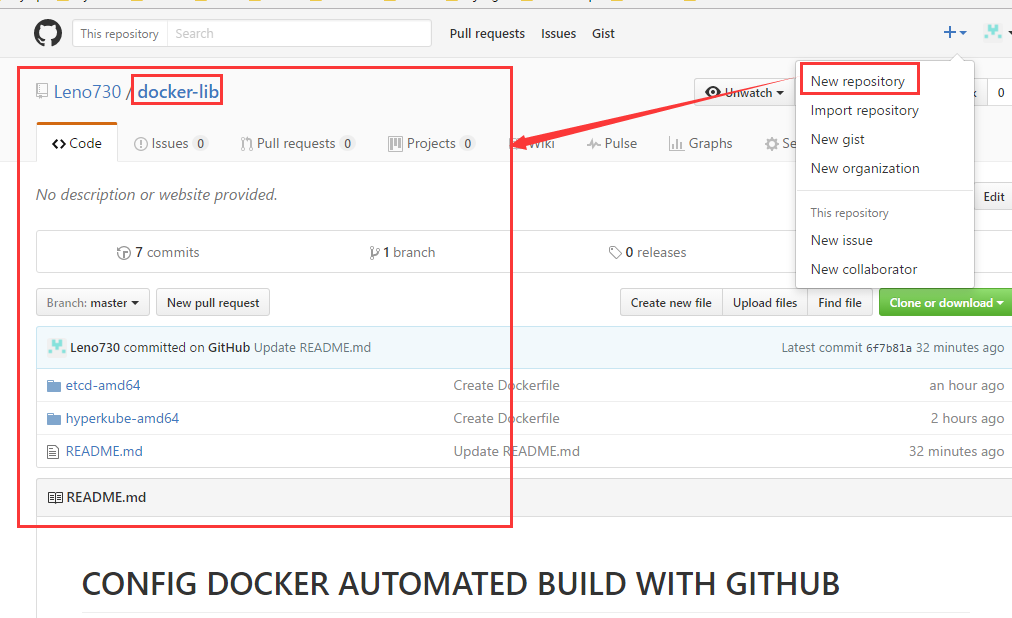This screenshot has width=1012, height=618.
Task: Select the Code tab
Action: coord(77,143)
